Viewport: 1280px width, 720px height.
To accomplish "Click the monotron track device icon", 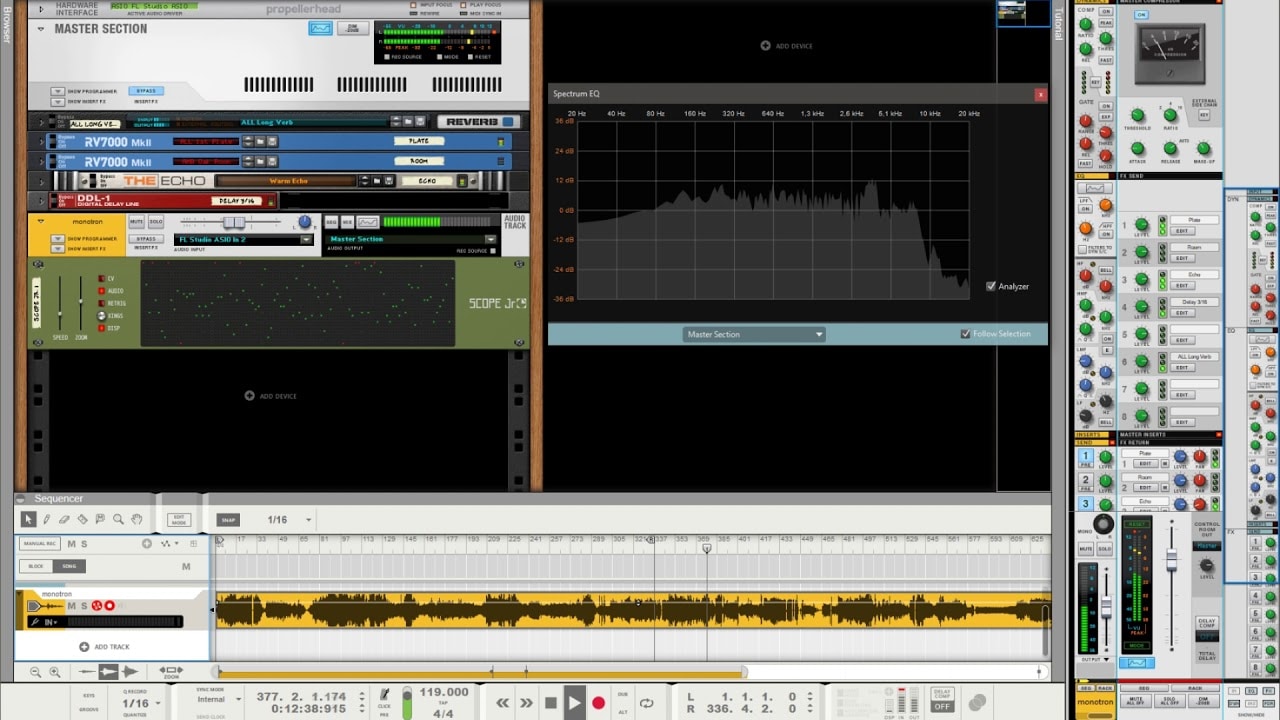I will pos(45,606).
